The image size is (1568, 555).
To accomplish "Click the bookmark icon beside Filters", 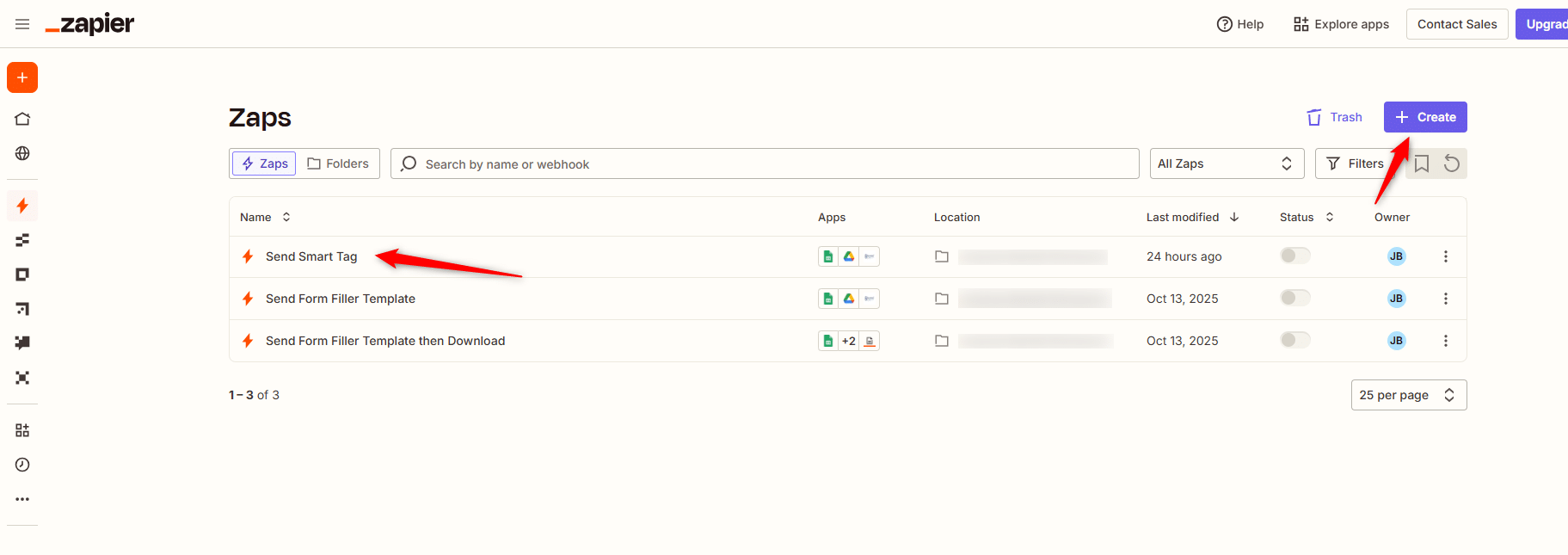I will pos(1422,163).
